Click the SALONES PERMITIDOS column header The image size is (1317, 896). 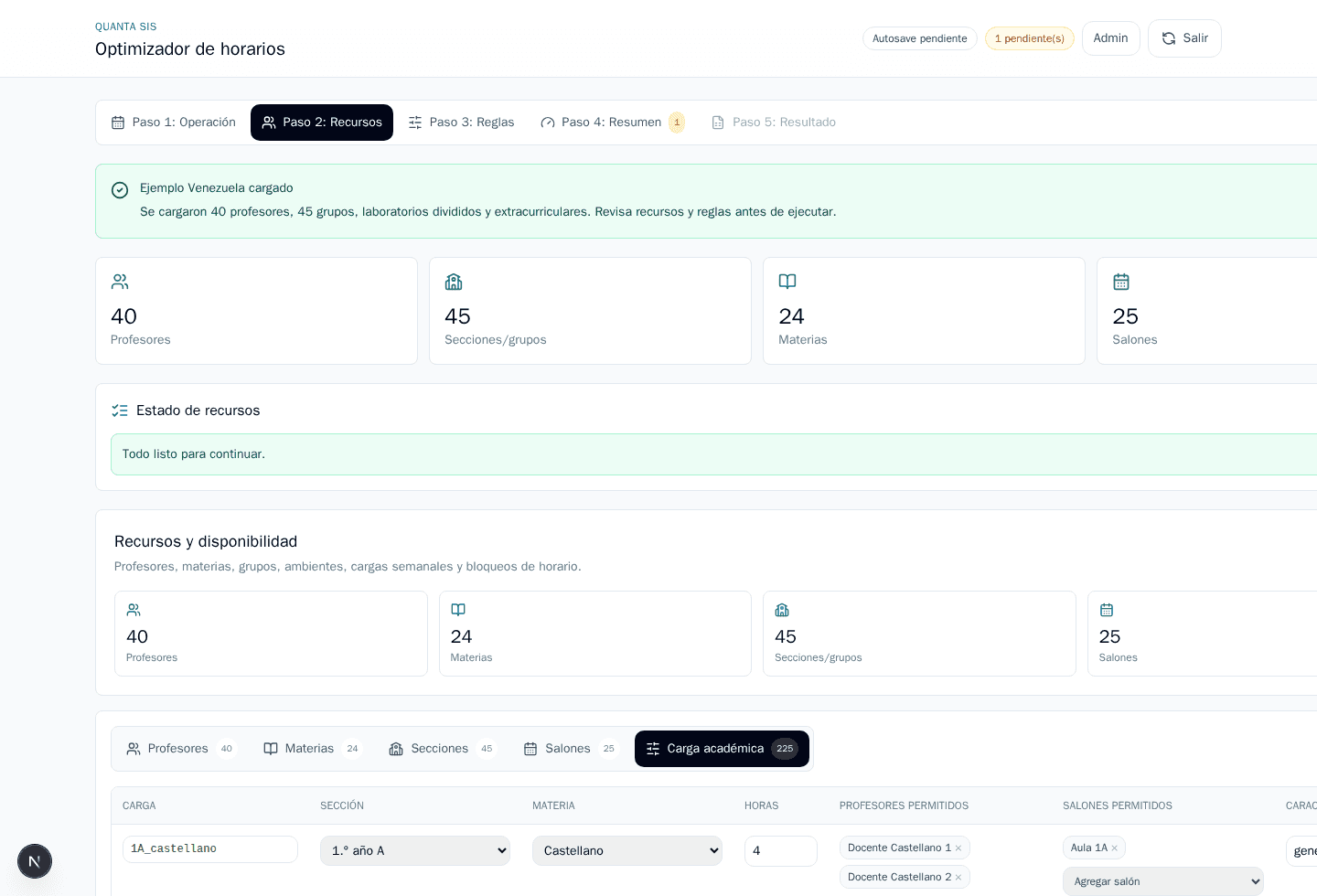coord(1118,806)
